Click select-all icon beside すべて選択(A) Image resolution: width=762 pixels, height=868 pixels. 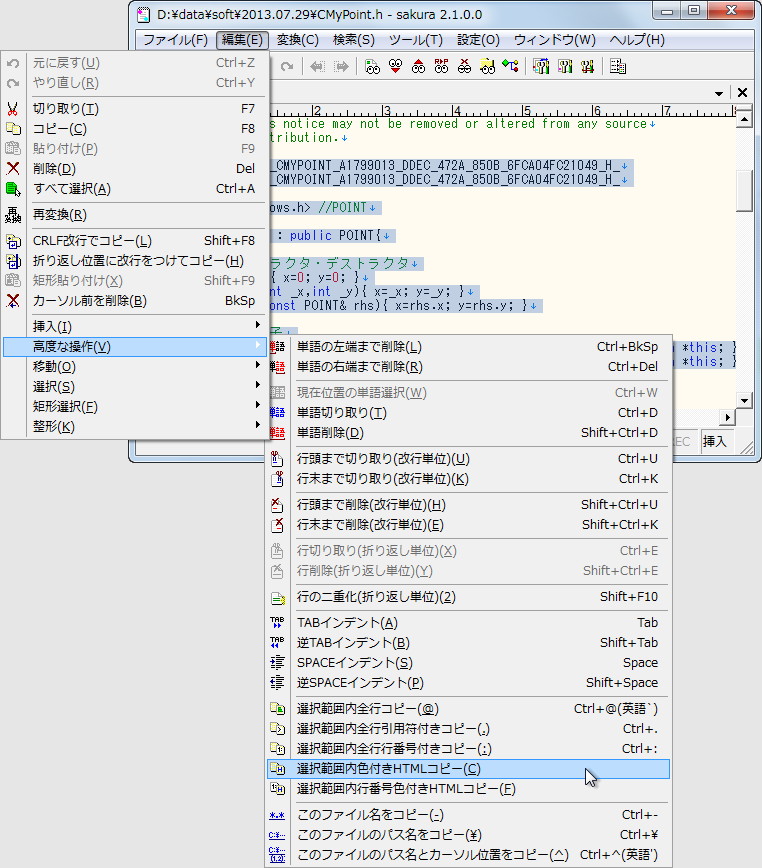pos(13,189)
